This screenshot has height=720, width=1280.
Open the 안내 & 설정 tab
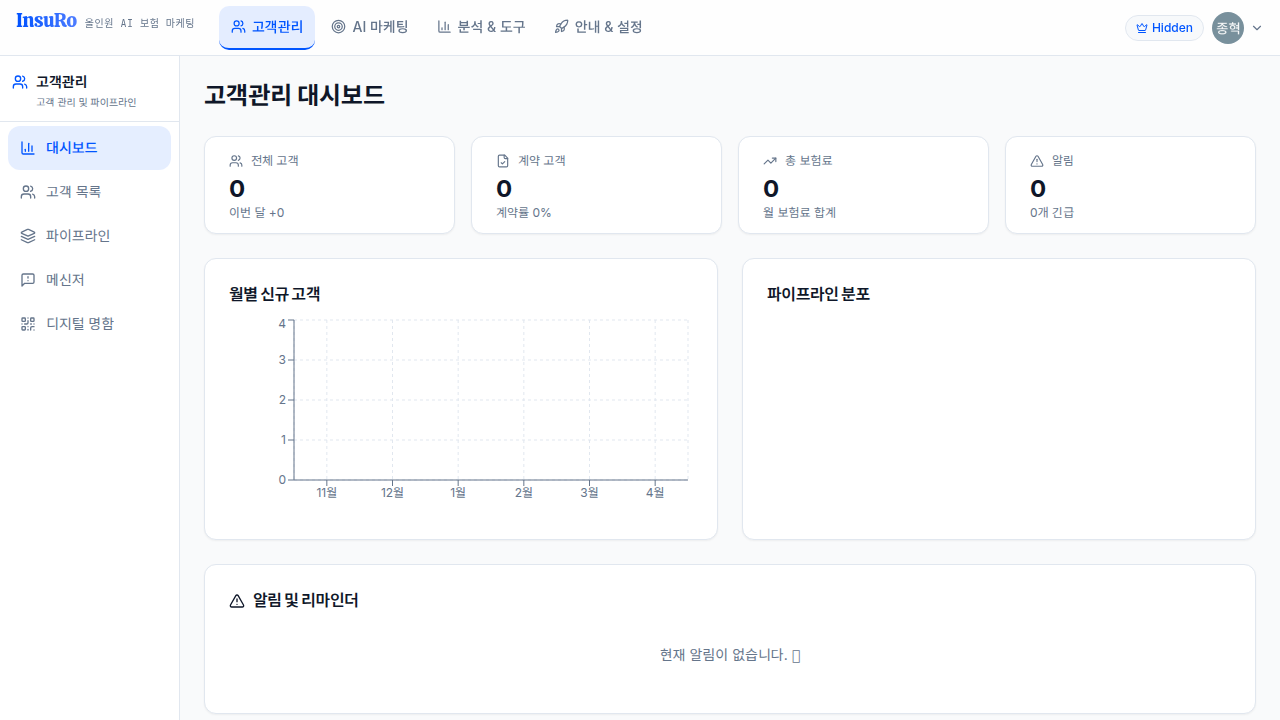(x=598, y=27)
